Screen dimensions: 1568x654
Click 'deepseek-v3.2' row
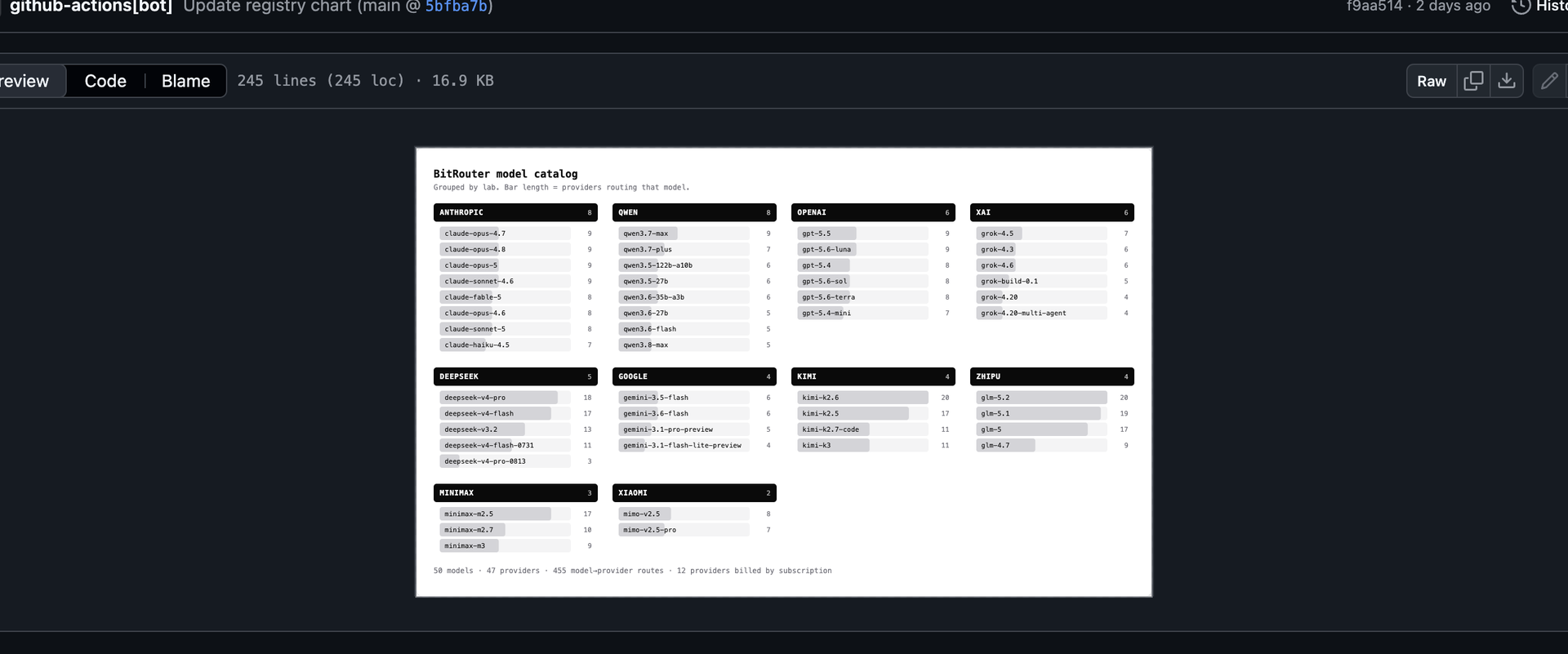[515, 429]
